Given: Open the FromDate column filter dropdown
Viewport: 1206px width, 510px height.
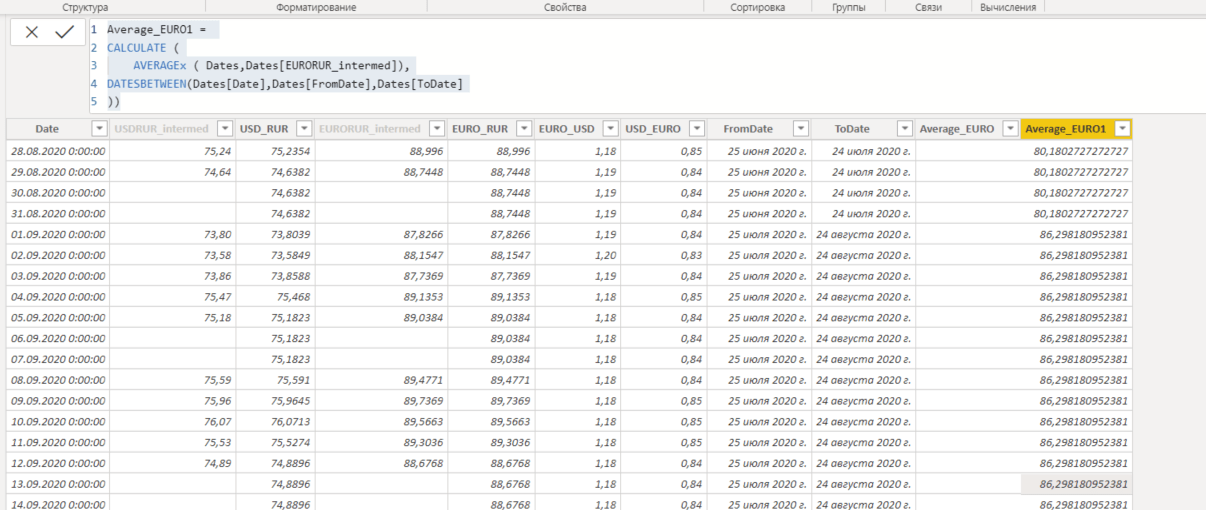Looking at the screenshot, I should point(800,129).
